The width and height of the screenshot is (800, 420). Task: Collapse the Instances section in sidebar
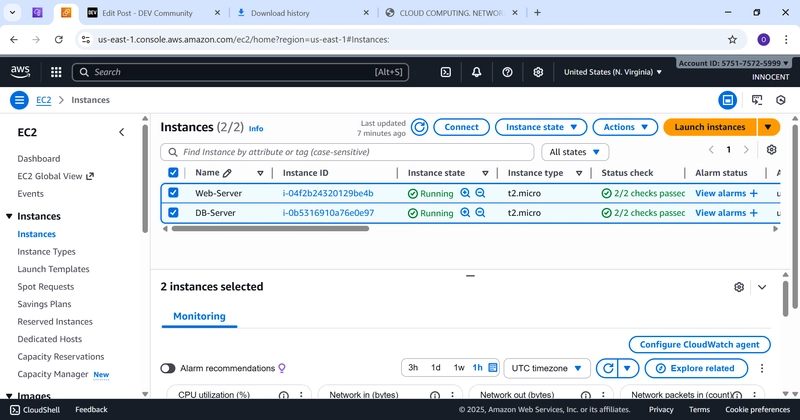9,216
